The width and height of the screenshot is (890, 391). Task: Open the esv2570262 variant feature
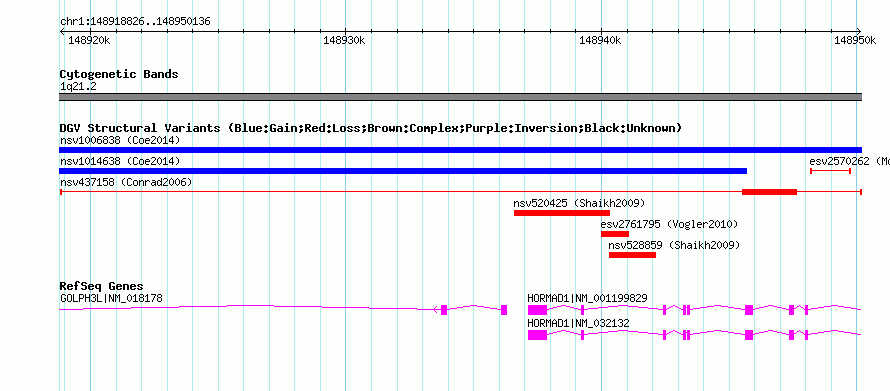[830, 171]
